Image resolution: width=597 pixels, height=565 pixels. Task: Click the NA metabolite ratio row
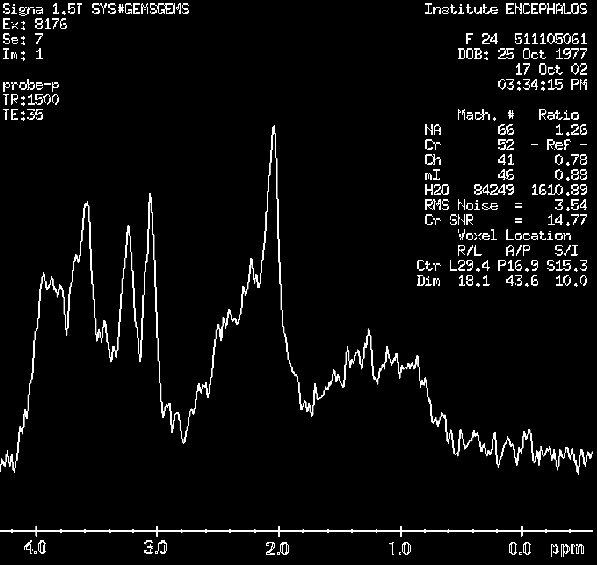click(x=506, y=130)
